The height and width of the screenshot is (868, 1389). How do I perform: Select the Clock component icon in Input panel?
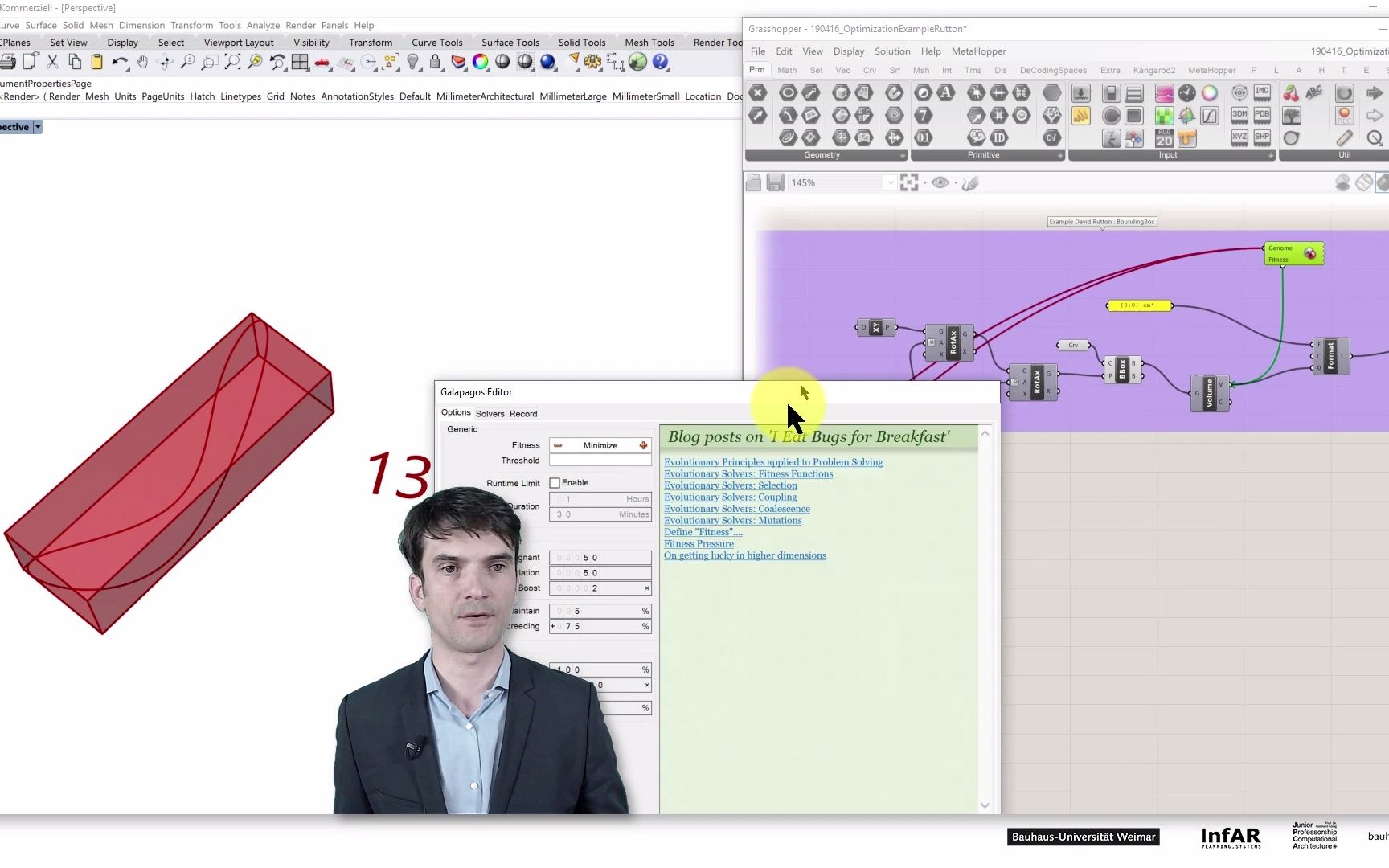(1186, 93)
